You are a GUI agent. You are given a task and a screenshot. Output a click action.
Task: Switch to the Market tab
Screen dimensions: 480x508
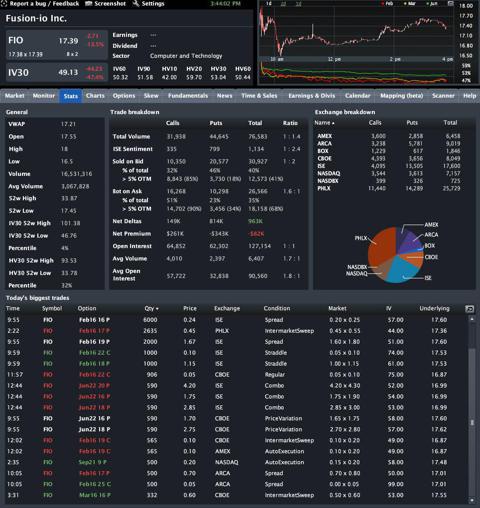[15, 96]
